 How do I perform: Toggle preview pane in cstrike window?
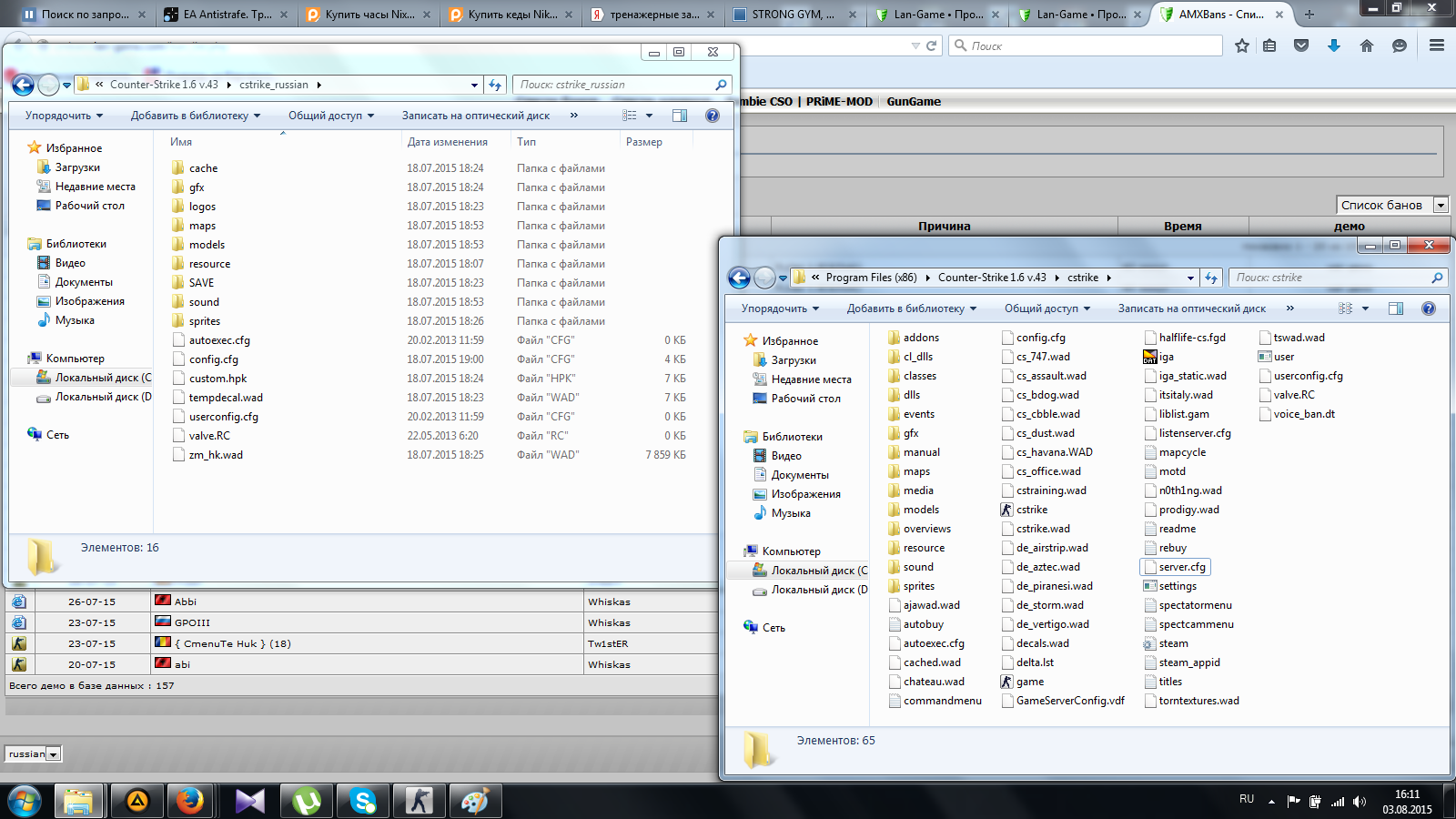[x=1395, y=308]
